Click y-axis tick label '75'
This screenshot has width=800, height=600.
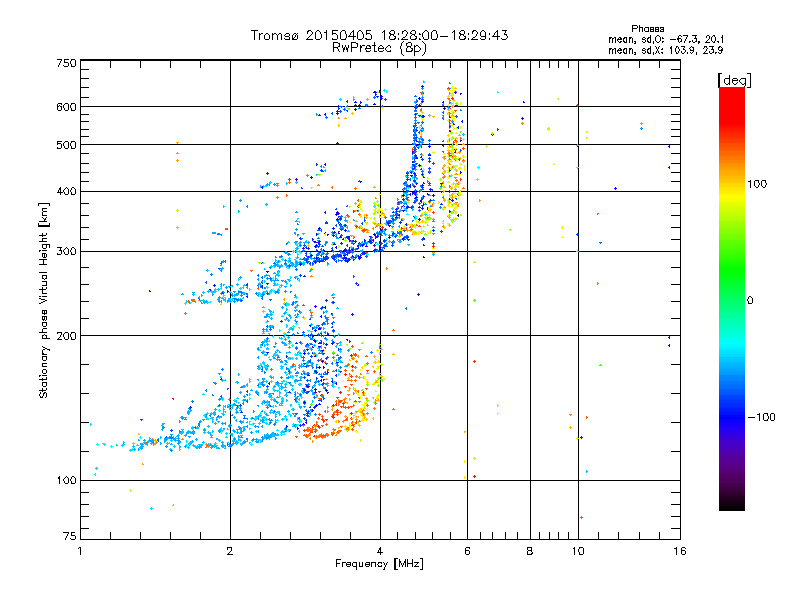click(70, 536)
